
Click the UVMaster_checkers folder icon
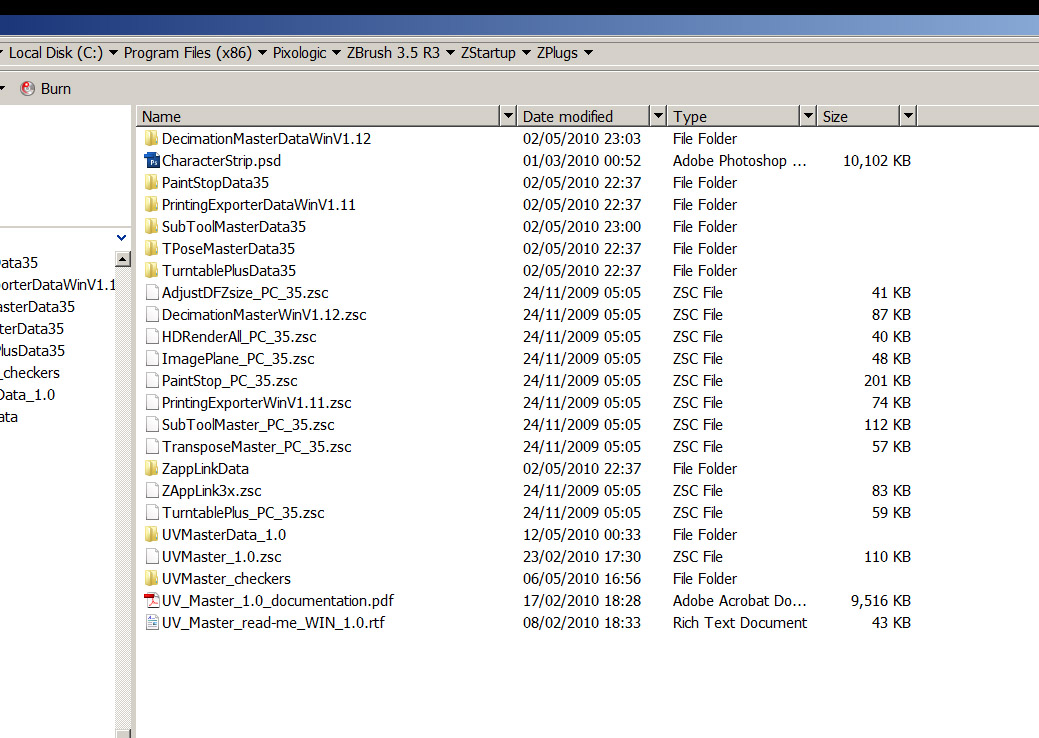tap(151, 578)
